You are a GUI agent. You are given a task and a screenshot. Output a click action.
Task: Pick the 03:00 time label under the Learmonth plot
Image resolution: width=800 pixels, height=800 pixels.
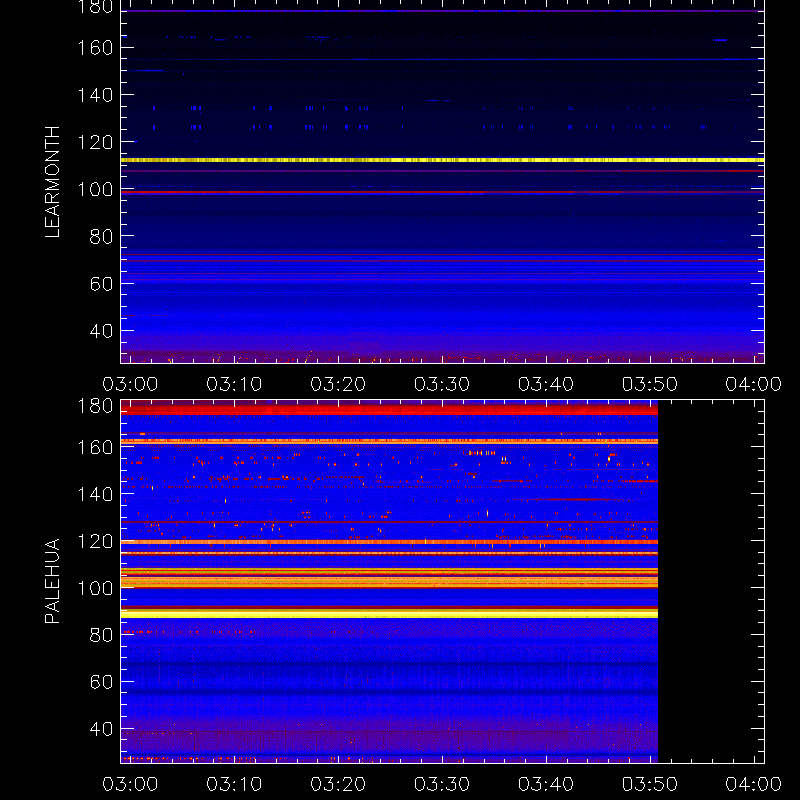tap(130, 384)
